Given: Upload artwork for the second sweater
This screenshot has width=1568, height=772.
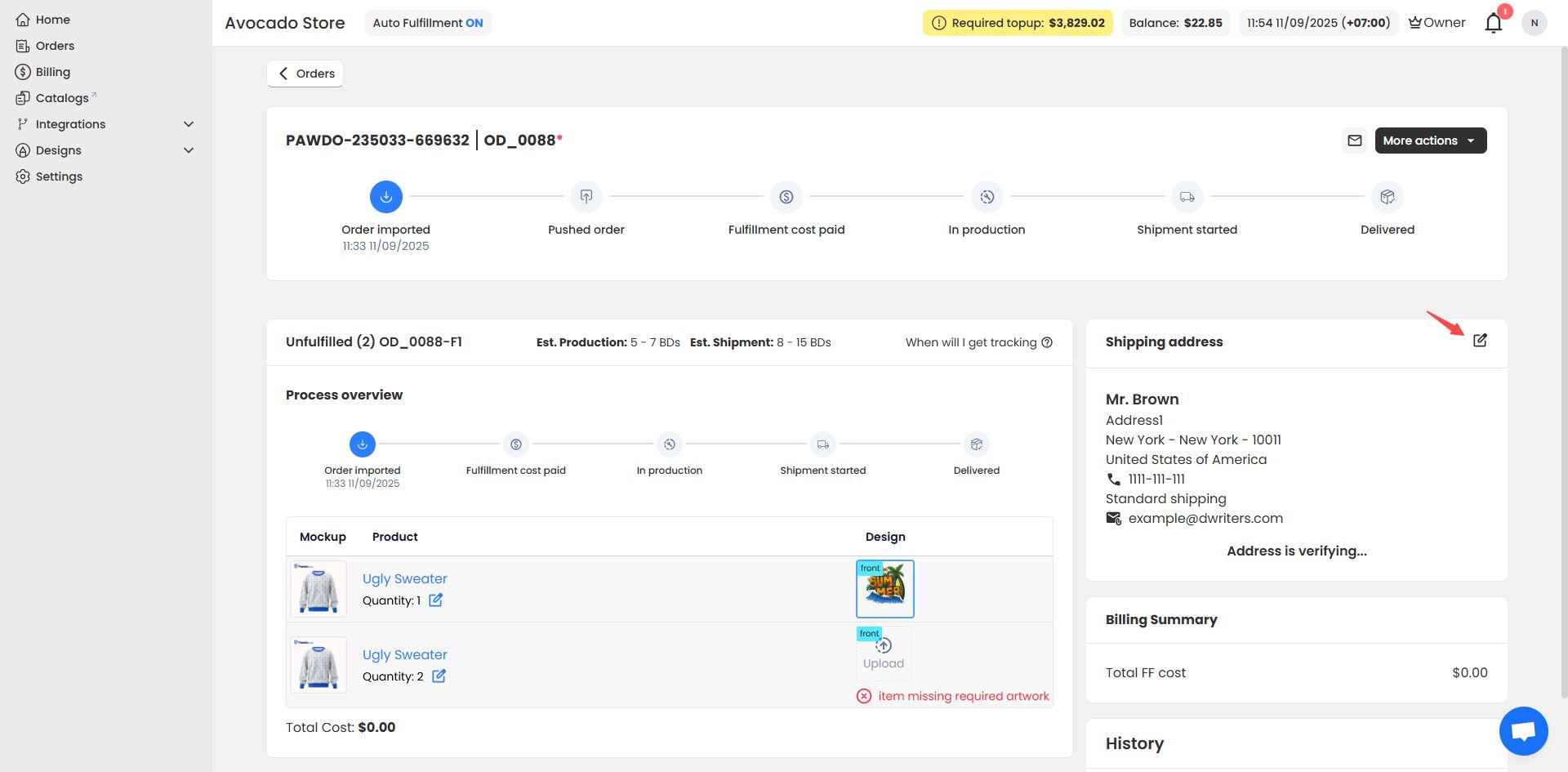Looking at the screenshot, I should click(x=884, y=654).
